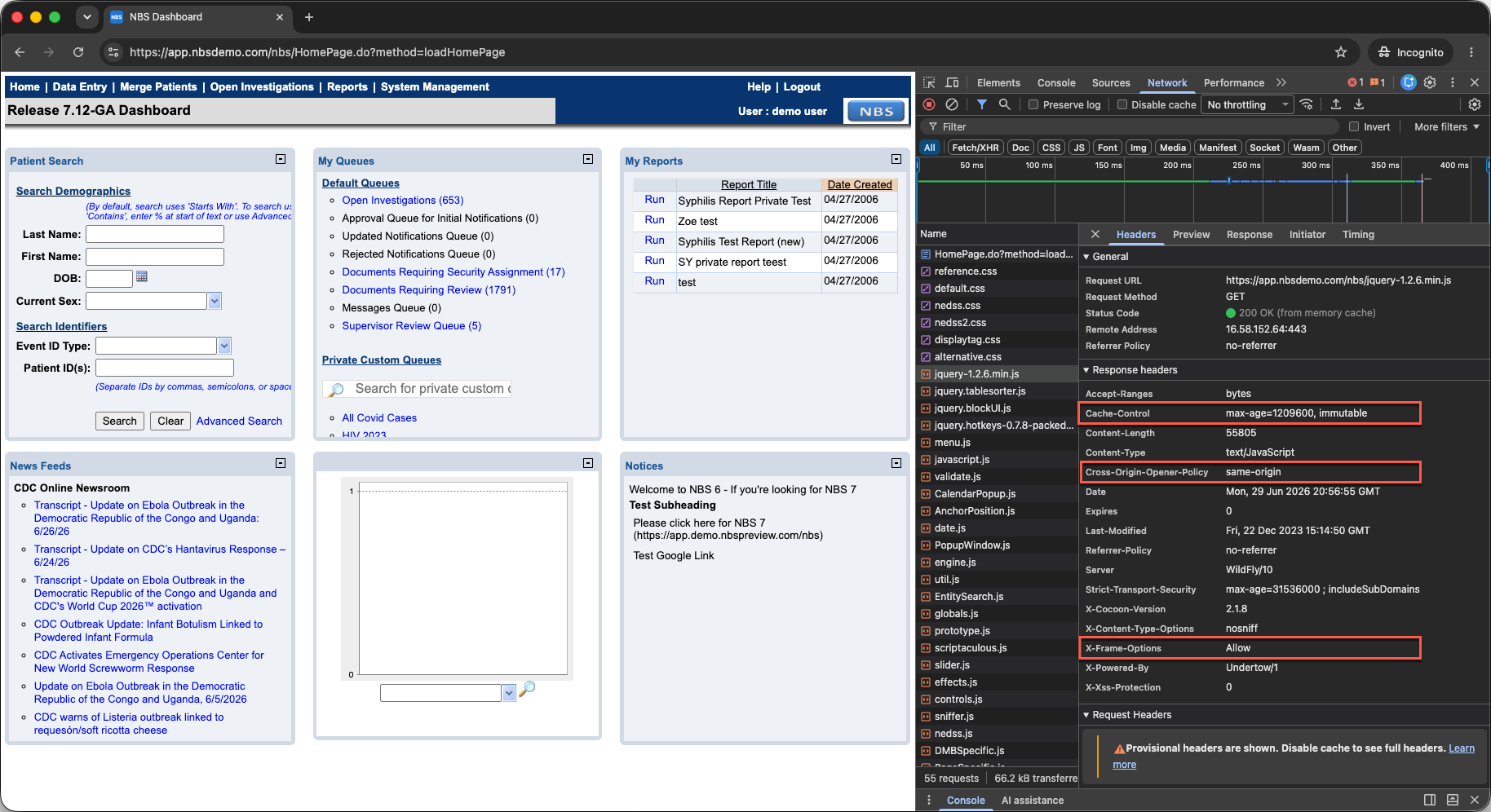
Task: Click the Logout link
Action: coord(802,86)
